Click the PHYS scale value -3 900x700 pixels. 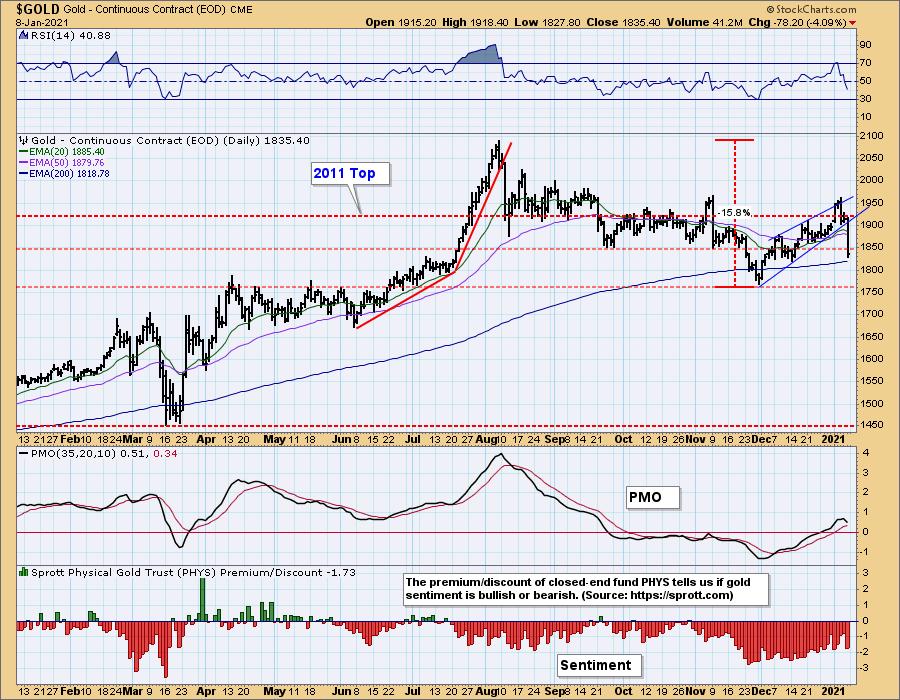pyautogui.click(x=864, y=668)
